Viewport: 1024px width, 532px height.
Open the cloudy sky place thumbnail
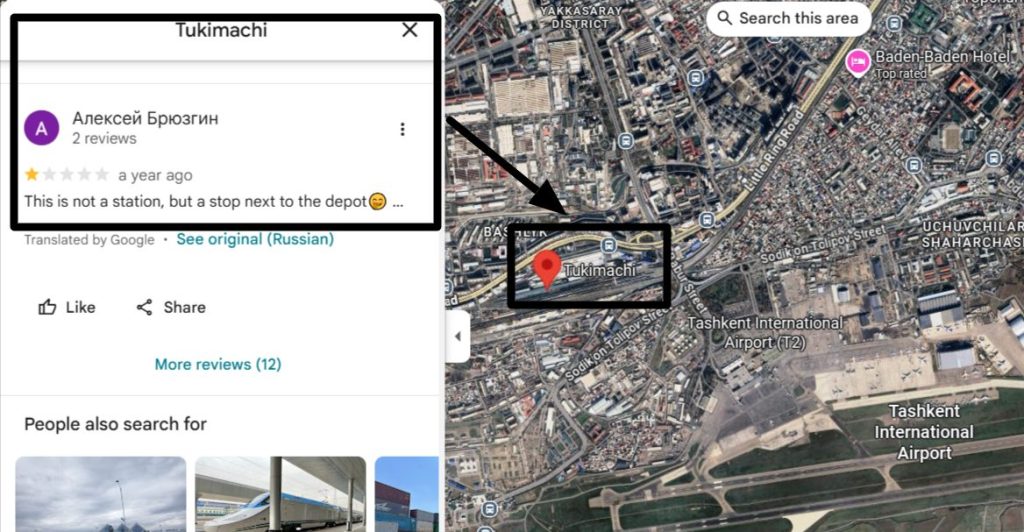pyautogui.click(x=101, y=494)
